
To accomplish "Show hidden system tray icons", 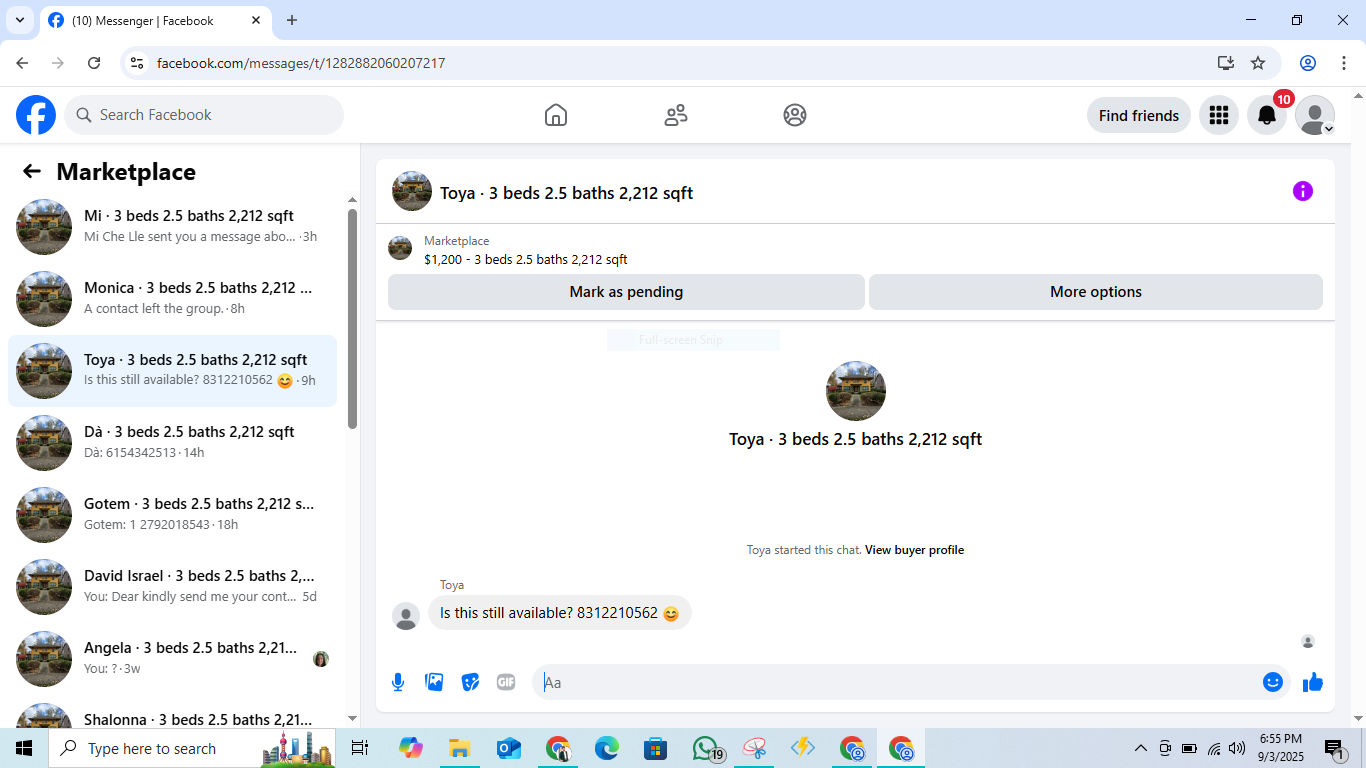I will point(1140,748).
